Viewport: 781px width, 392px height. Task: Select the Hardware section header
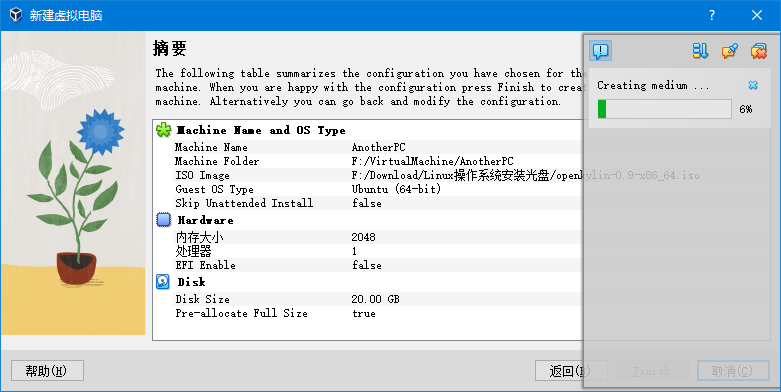[205, 220]
